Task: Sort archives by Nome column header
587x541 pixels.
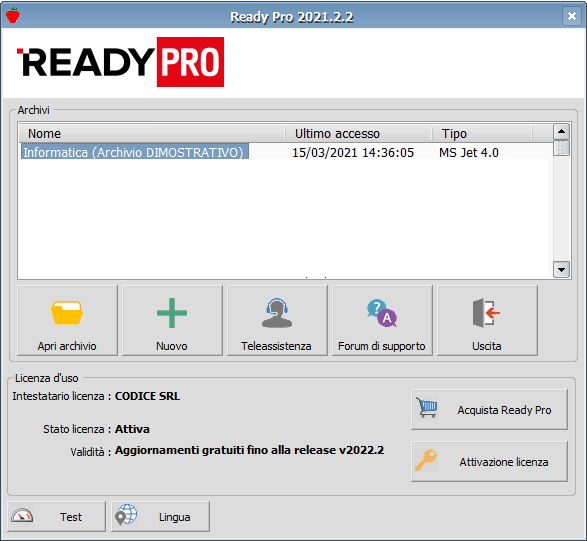Action: tap(152, 134)
